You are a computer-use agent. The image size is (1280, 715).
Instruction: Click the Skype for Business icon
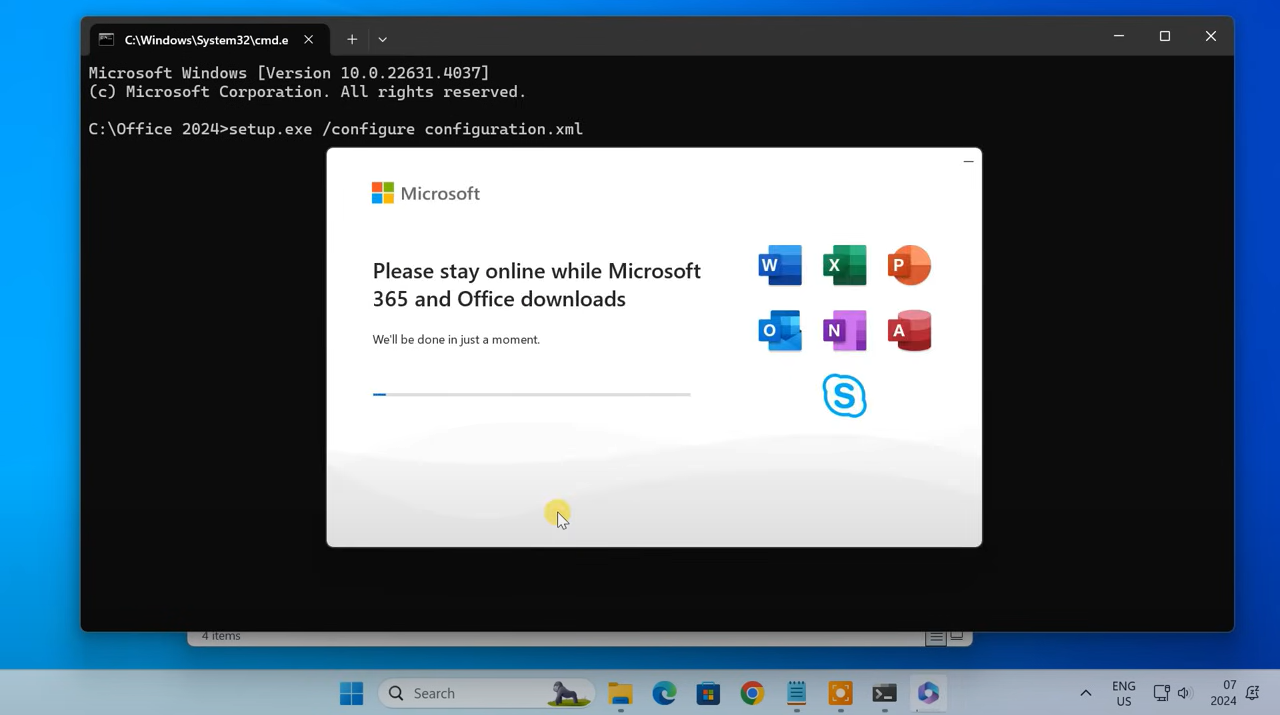click(x=845, y=395)
